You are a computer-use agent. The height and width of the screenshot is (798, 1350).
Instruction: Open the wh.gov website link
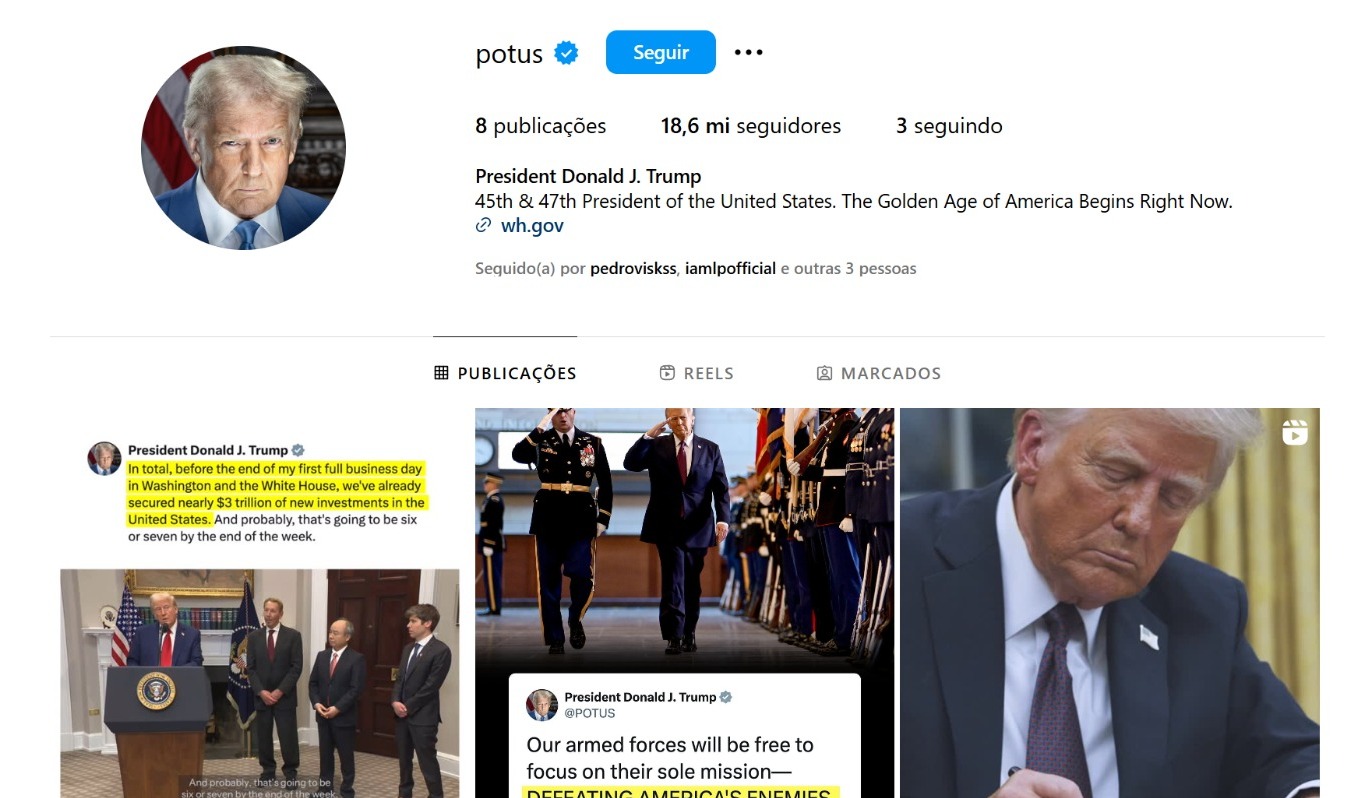pyautogui.click(x=532, y=226)
